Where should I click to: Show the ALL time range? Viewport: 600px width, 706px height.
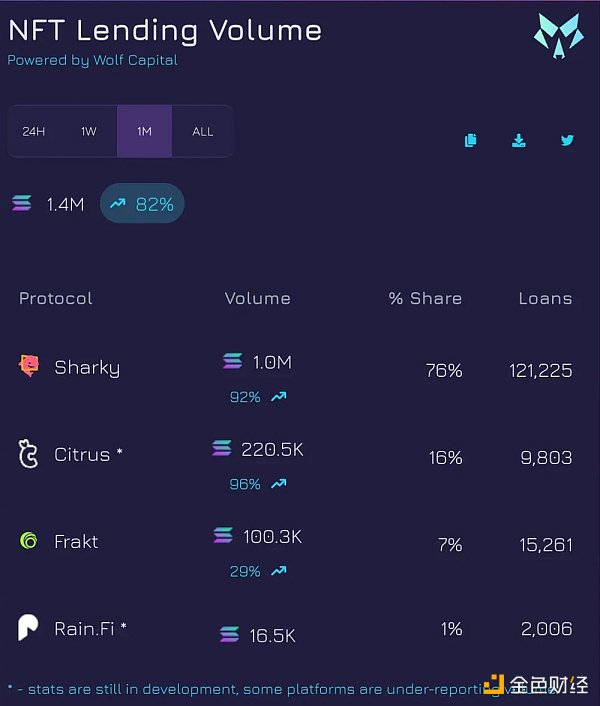tap(203, 131)
